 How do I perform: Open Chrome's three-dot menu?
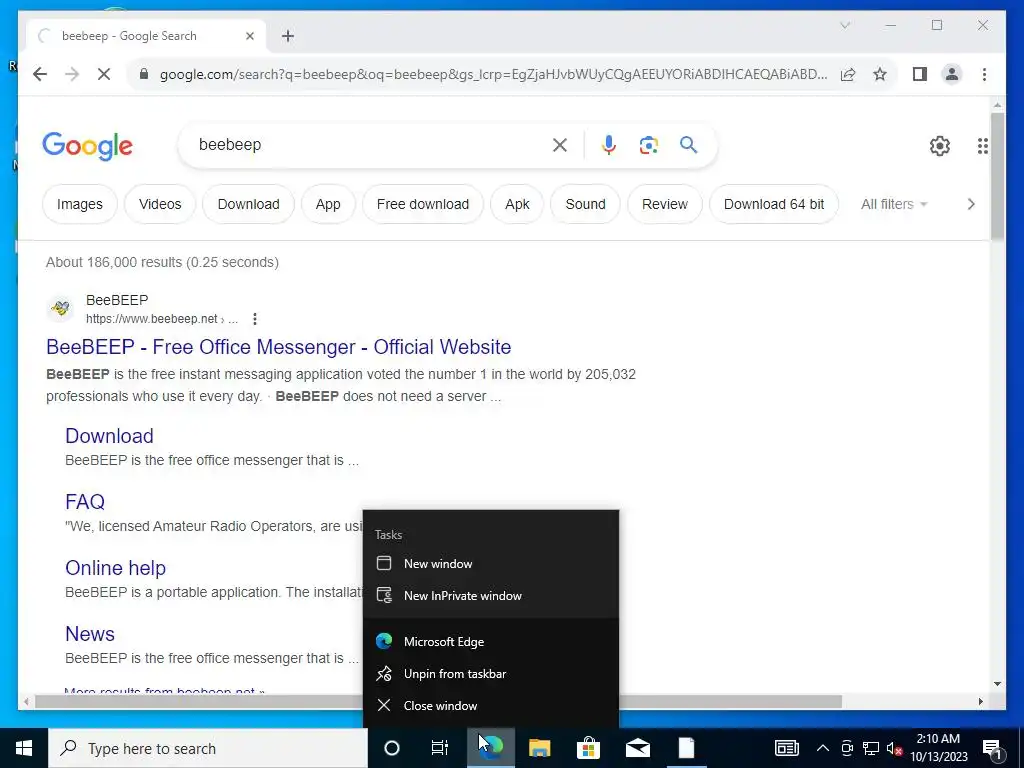984,74
